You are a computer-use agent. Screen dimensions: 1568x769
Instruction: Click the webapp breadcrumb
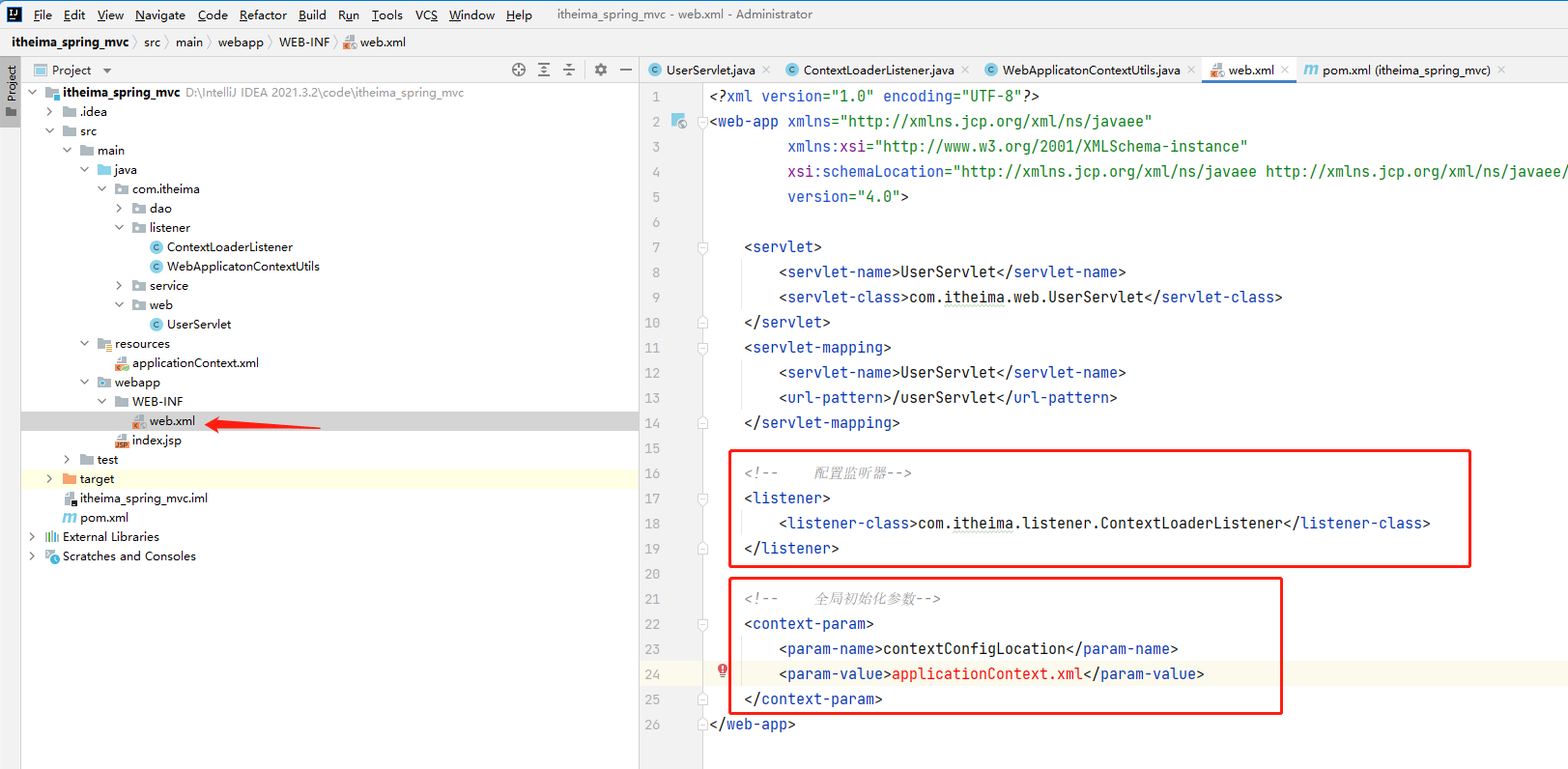pyautogui.click(x=241, y=42)
